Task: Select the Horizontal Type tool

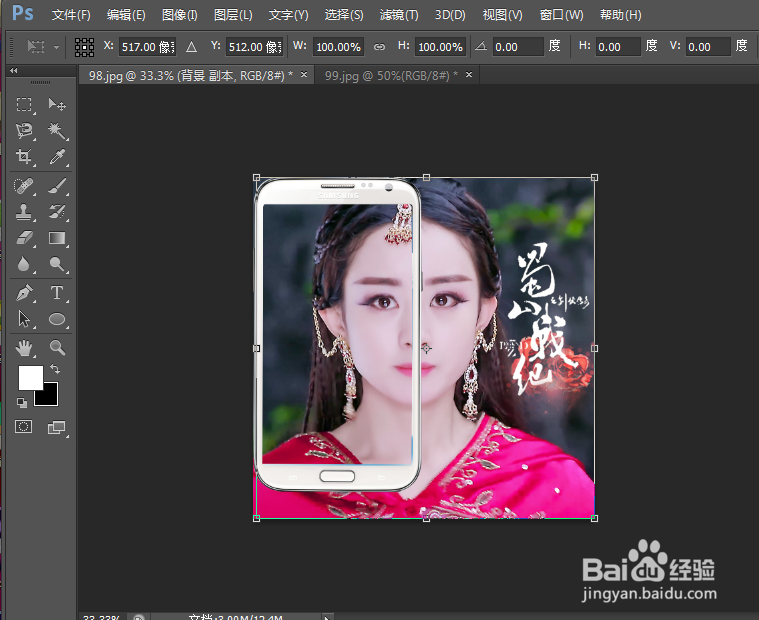Action: 57,293
